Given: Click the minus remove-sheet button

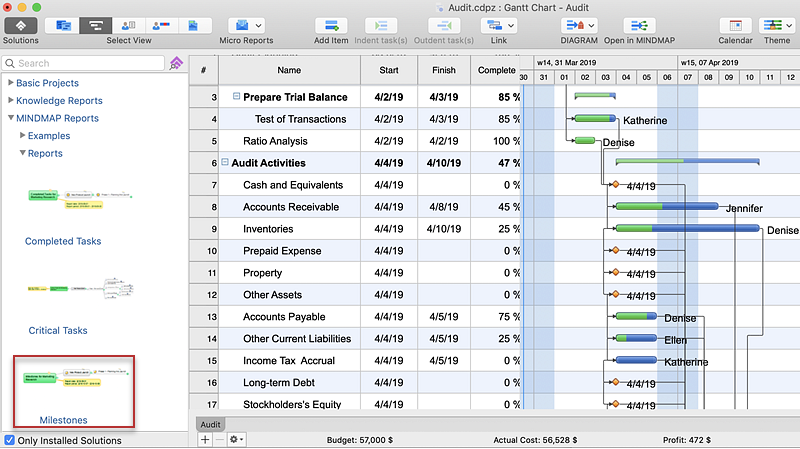Looking at the screenshot, I should click(219, 439).
